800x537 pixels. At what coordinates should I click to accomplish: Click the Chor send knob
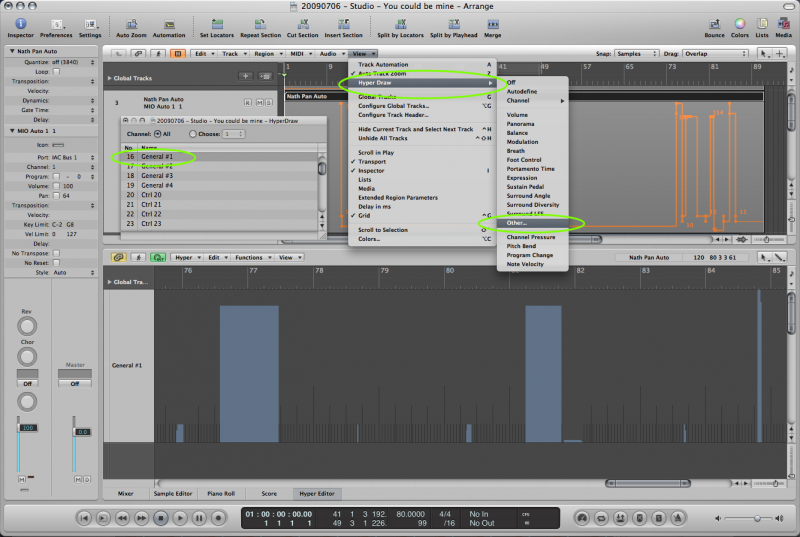tap(27, 357)
